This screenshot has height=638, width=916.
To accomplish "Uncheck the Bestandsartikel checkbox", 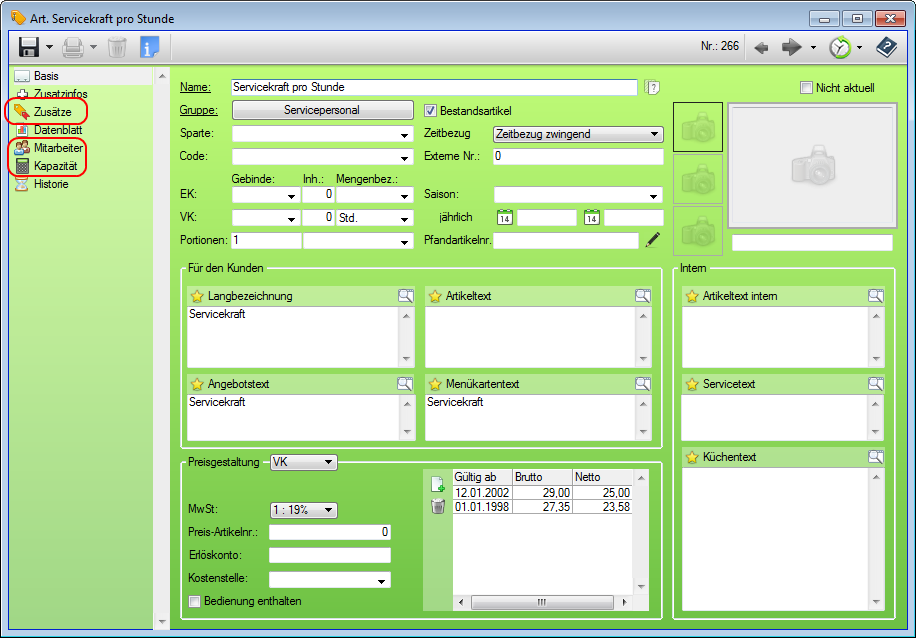I will (x=432, y=110).
